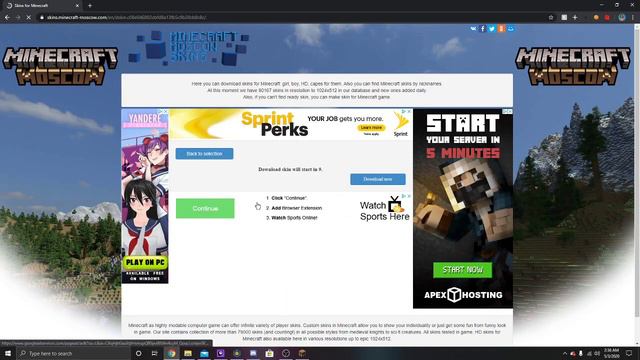
Task: Share page via the Facebook icon
Action: point(482,29)
